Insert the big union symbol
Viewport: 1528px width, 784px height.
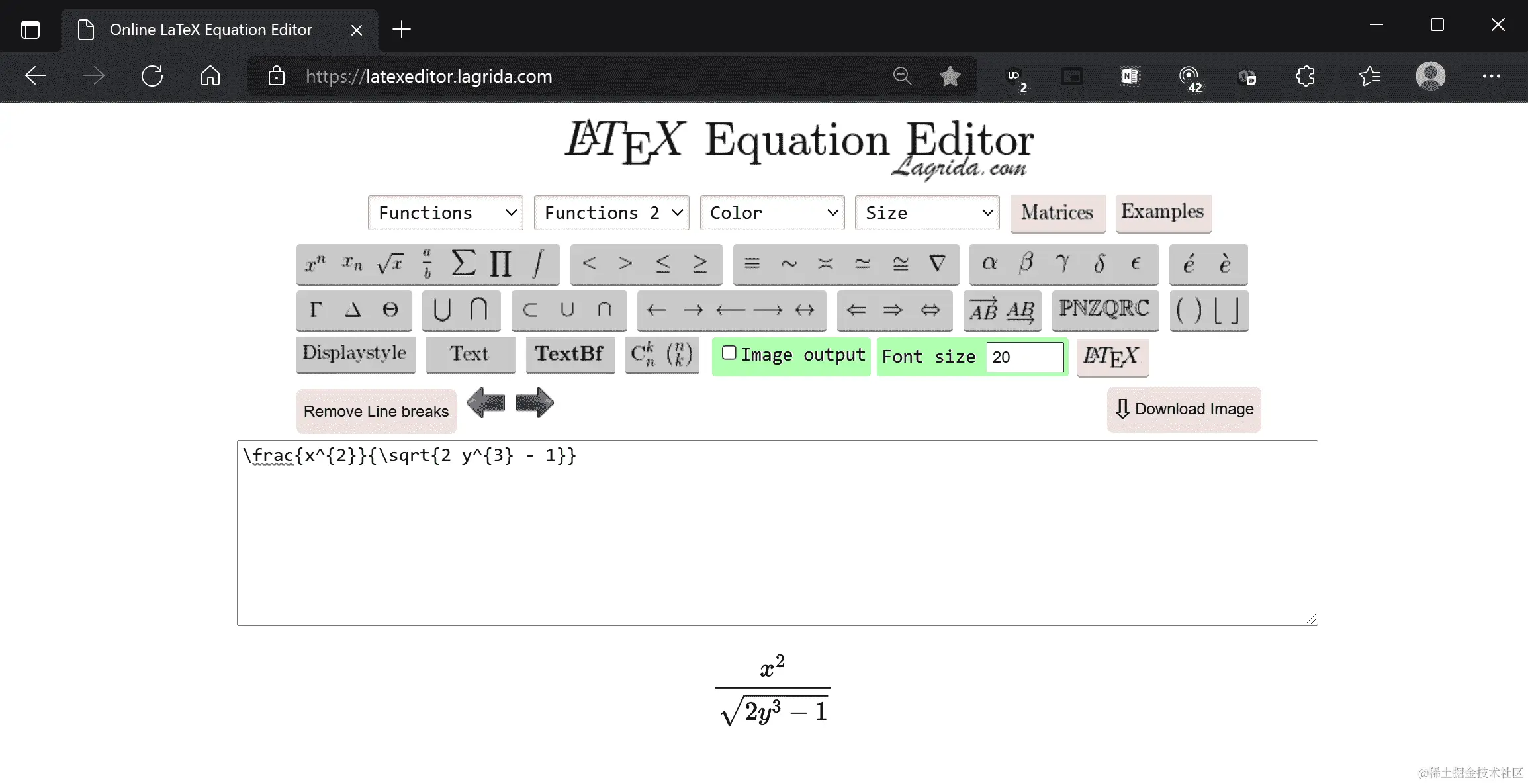442,310
